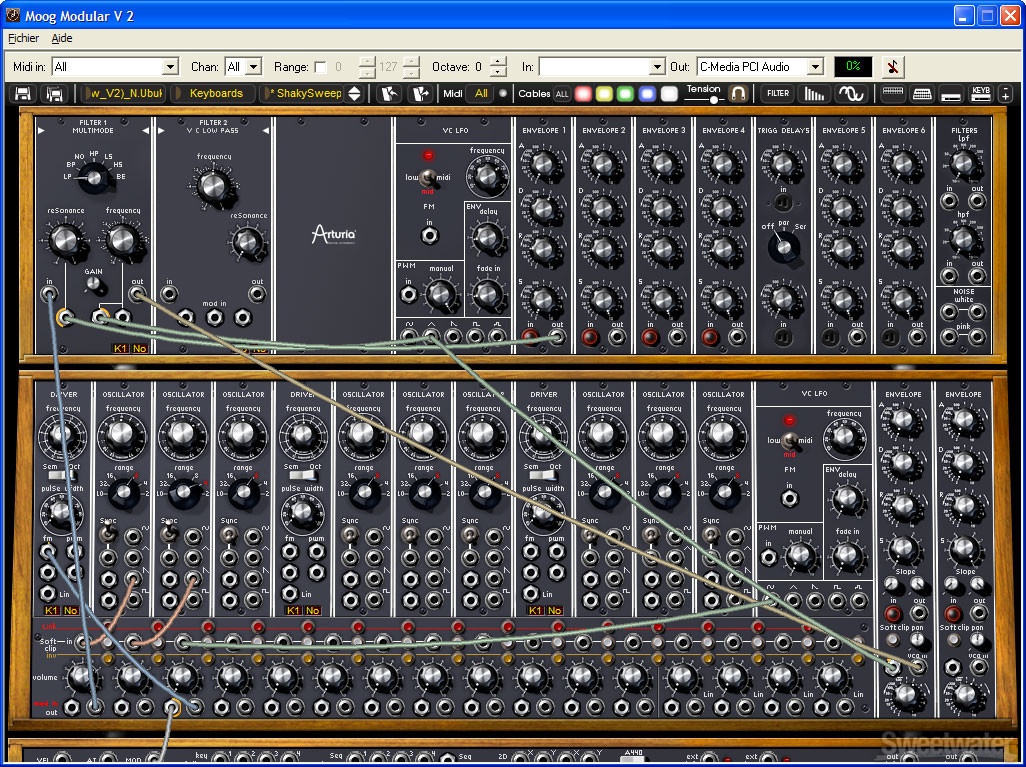Click the cable shape horseshoe icon
This screenshot has width=1026, height=767.
[x=738, y=94]
